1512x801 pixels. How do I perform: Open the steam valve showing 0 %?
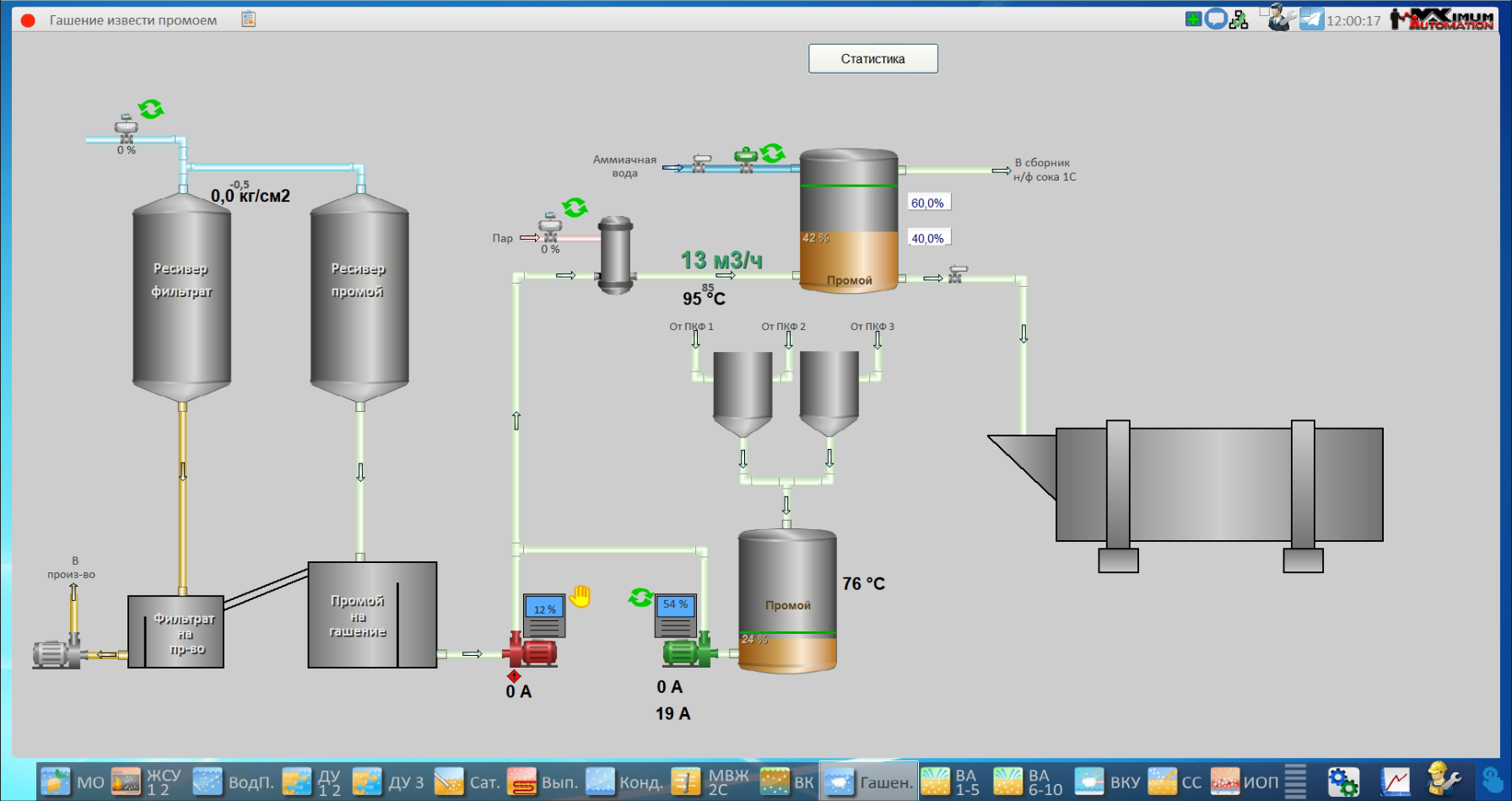click(550, 228)
